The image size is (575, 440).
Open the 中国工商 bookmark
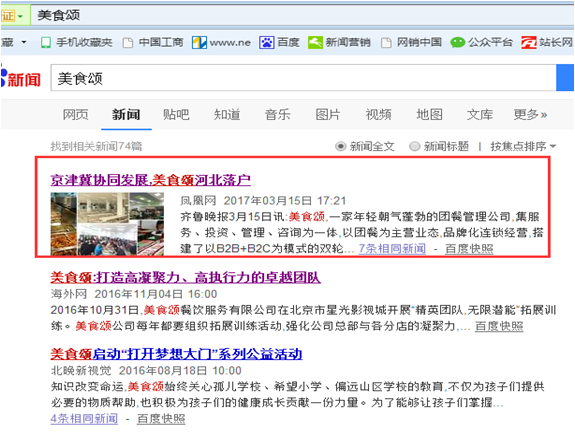153,43
